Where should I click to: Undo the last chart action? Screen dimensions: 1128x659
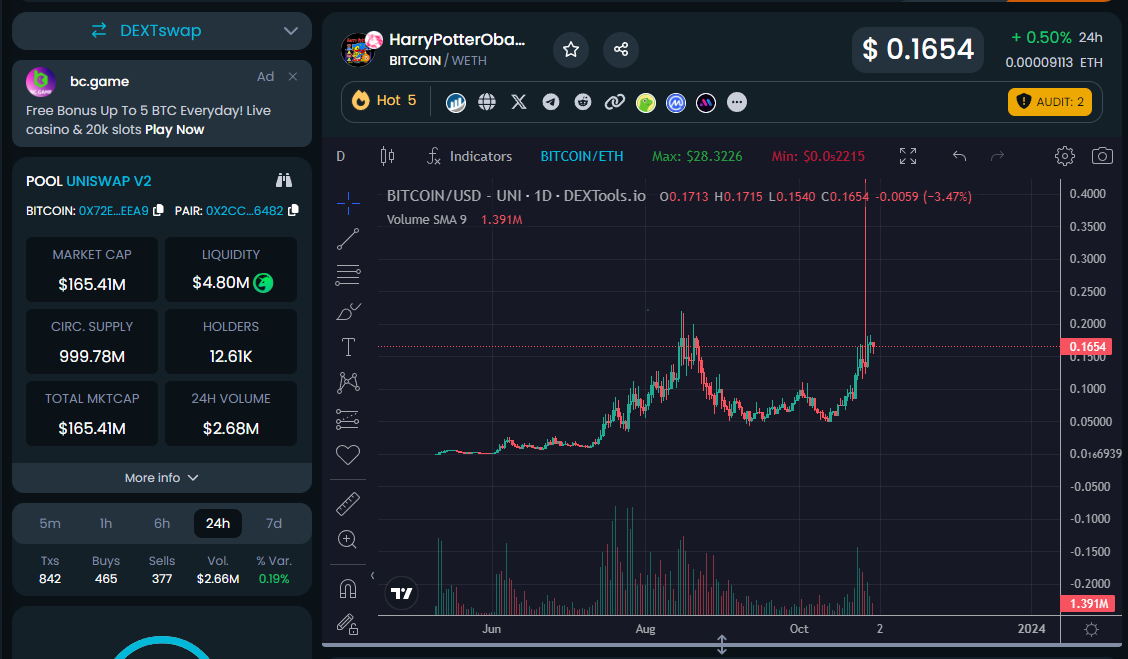pyautogui.click(x=959, y=156)
